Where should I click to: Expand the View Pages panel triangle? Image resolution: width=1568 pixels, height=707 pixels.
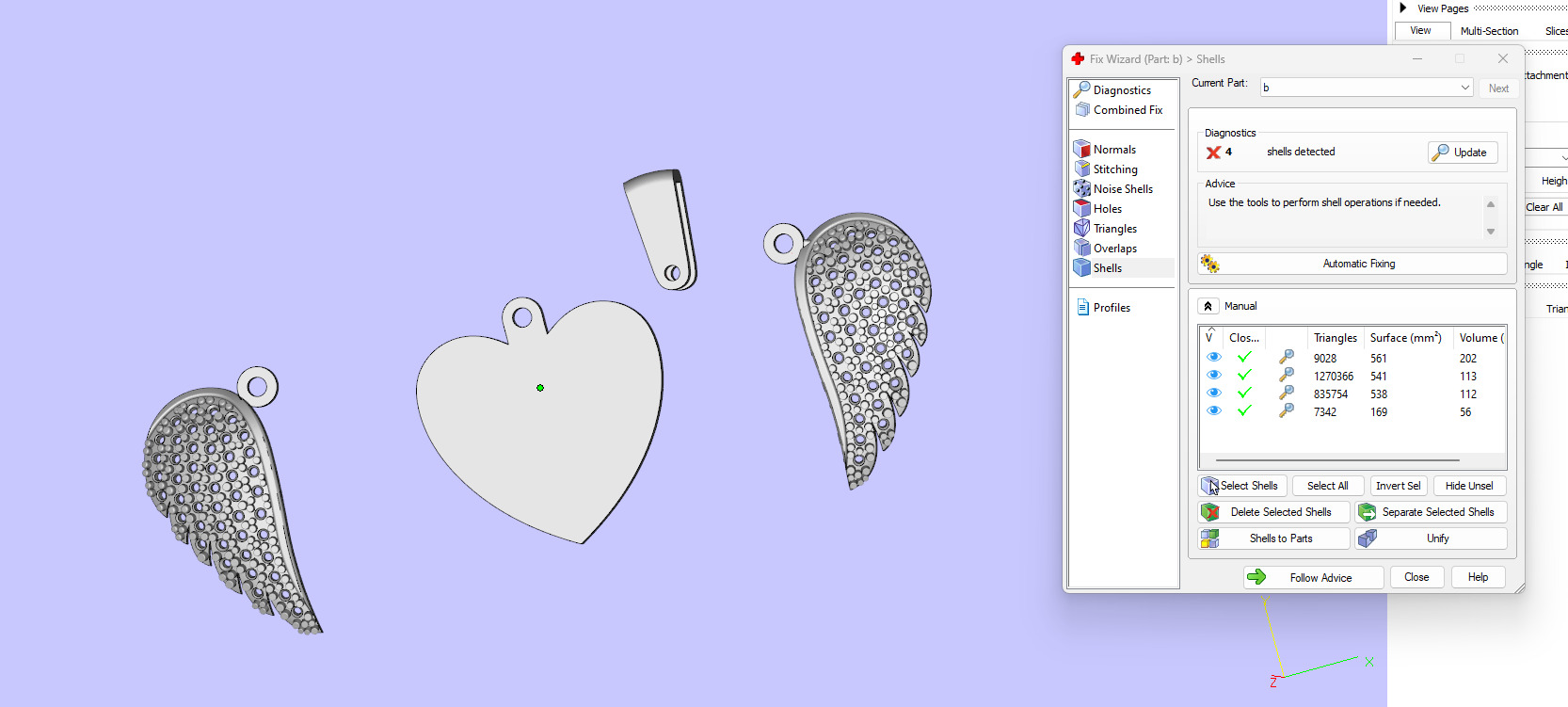(x=1402, y=8)
